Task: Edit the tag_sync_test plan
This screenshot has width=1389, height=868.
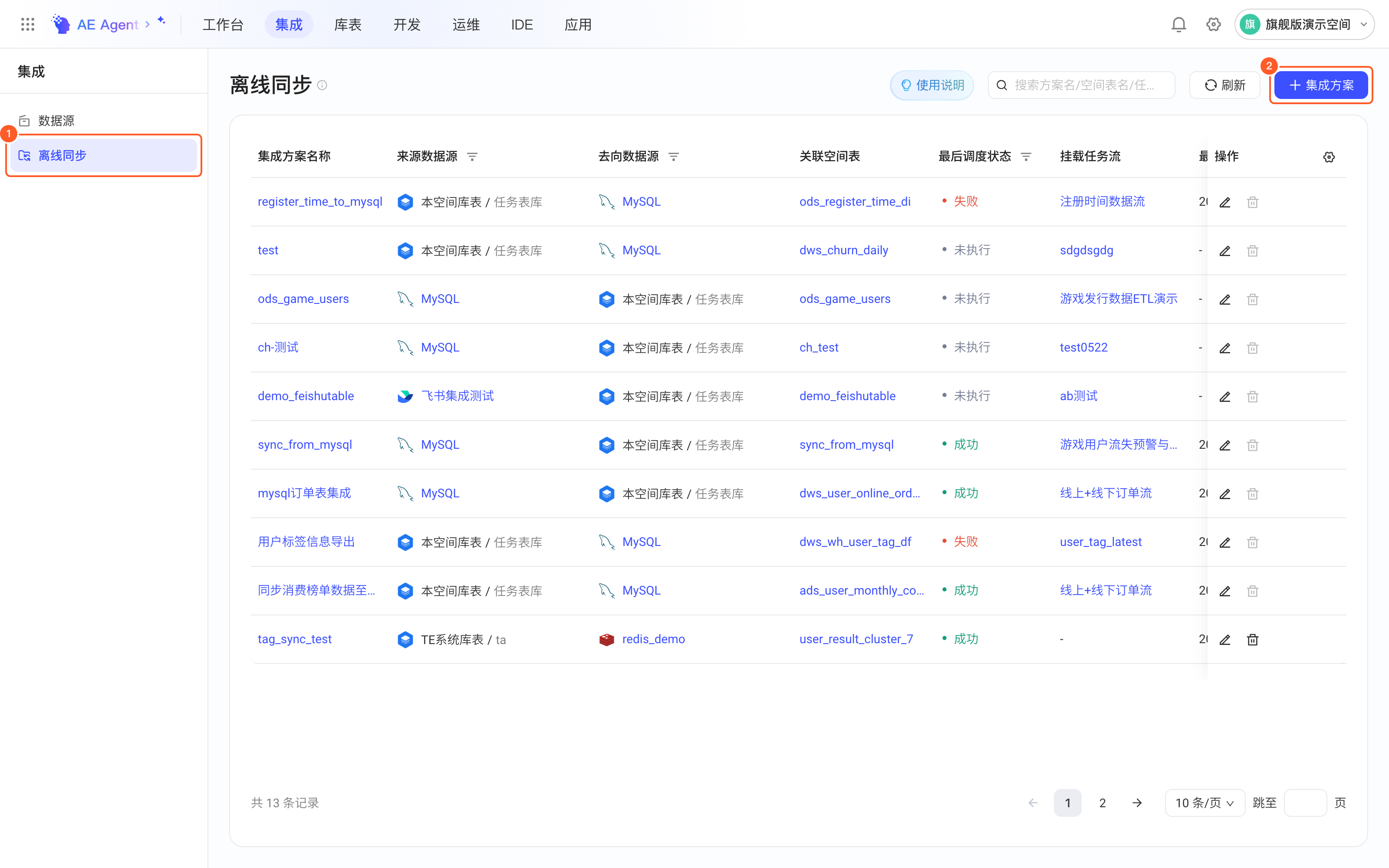Action: (1225, 640)
